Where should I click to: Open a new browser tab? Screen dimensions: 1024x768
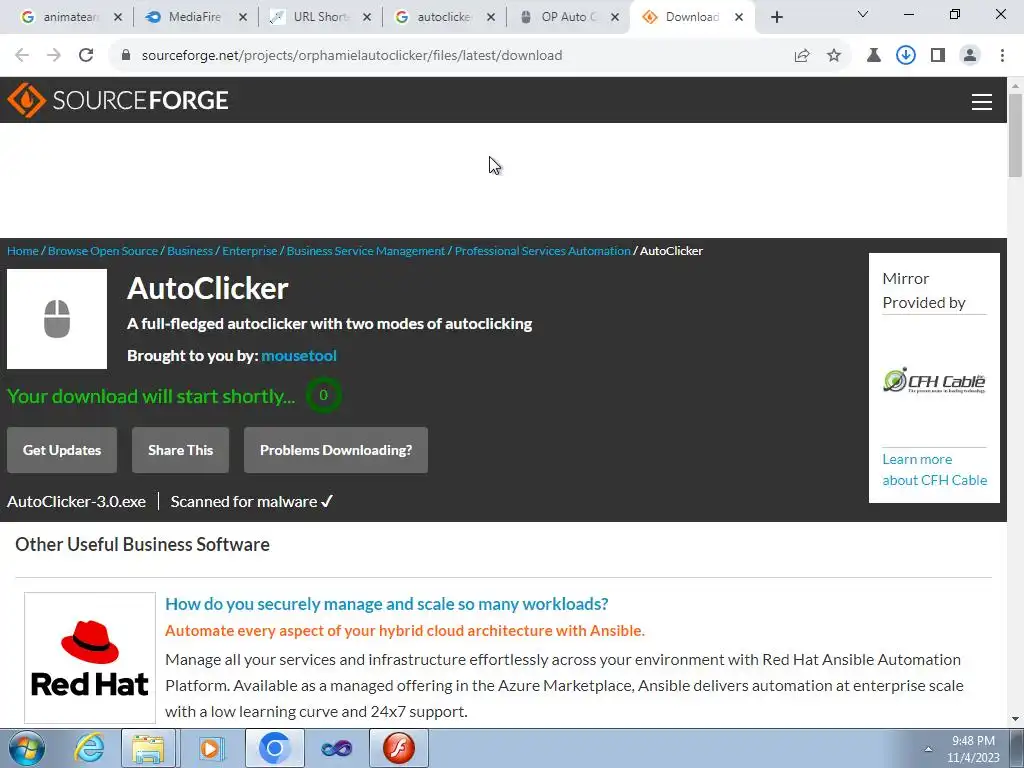pyautogui.click(x=776, y=18)
